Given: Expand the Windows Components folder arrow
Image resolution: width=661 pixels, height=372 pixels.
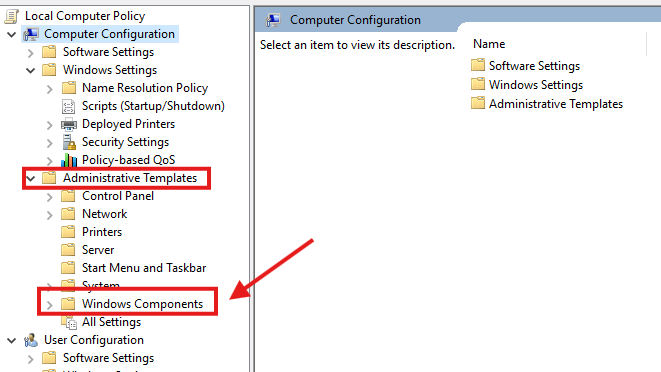Looking at the screenshot, I should pyautogui.click(x=50, y=305).
